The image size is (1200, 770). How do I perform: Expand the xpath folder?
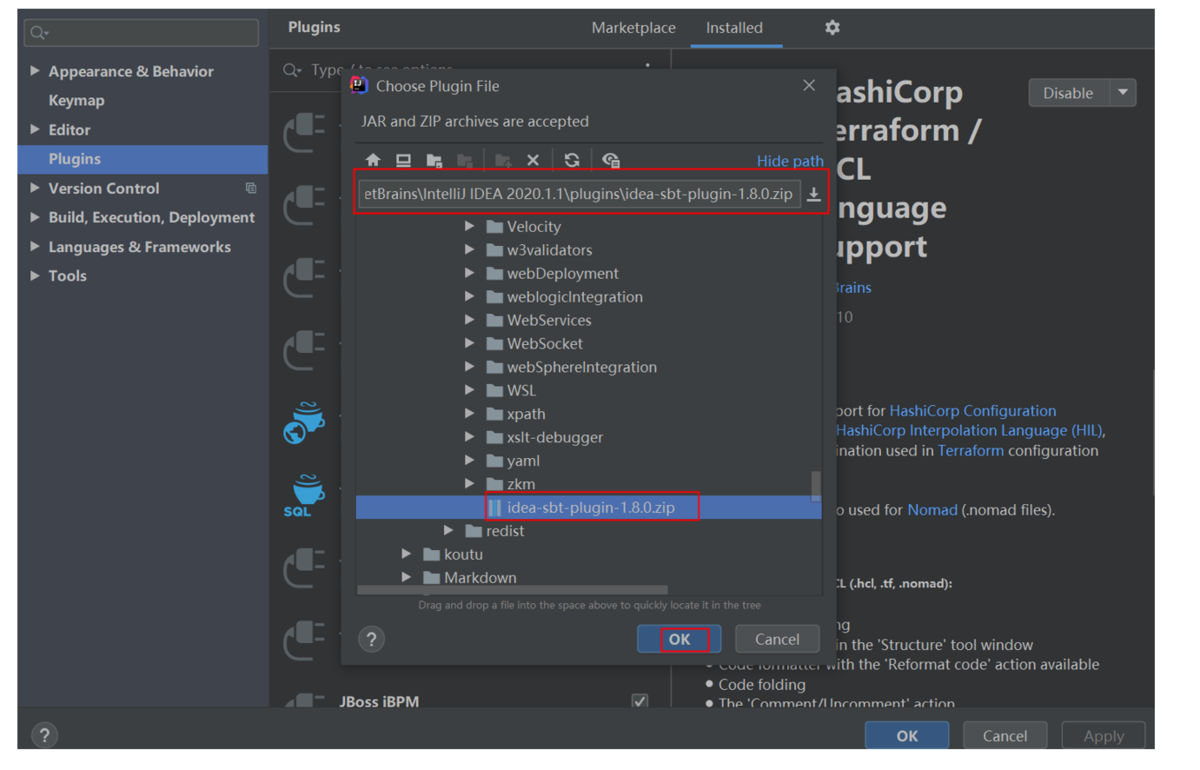coord(469,414)
